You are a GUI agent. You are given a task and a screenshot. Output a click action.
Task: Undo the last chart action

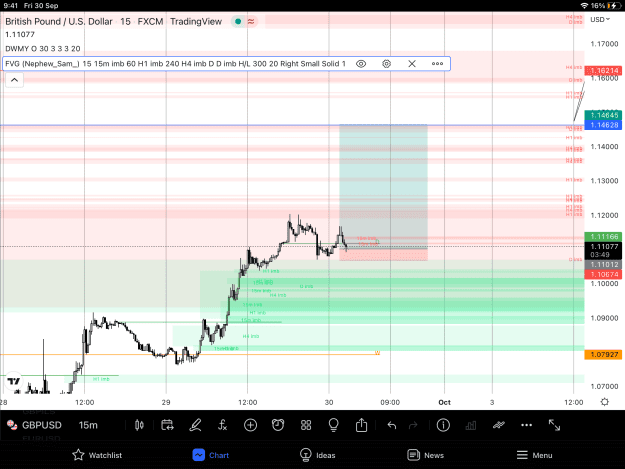pos(392,425)
